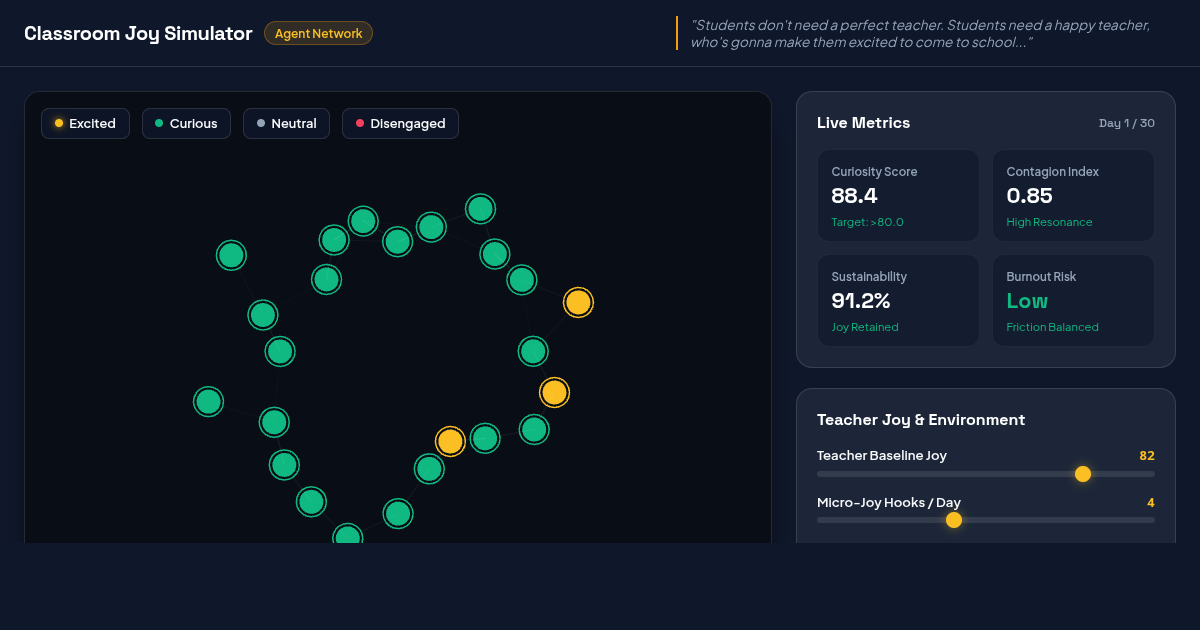1200x630 pixels.
Task: Click the Agent Network badge
Action: pos(318,33)
